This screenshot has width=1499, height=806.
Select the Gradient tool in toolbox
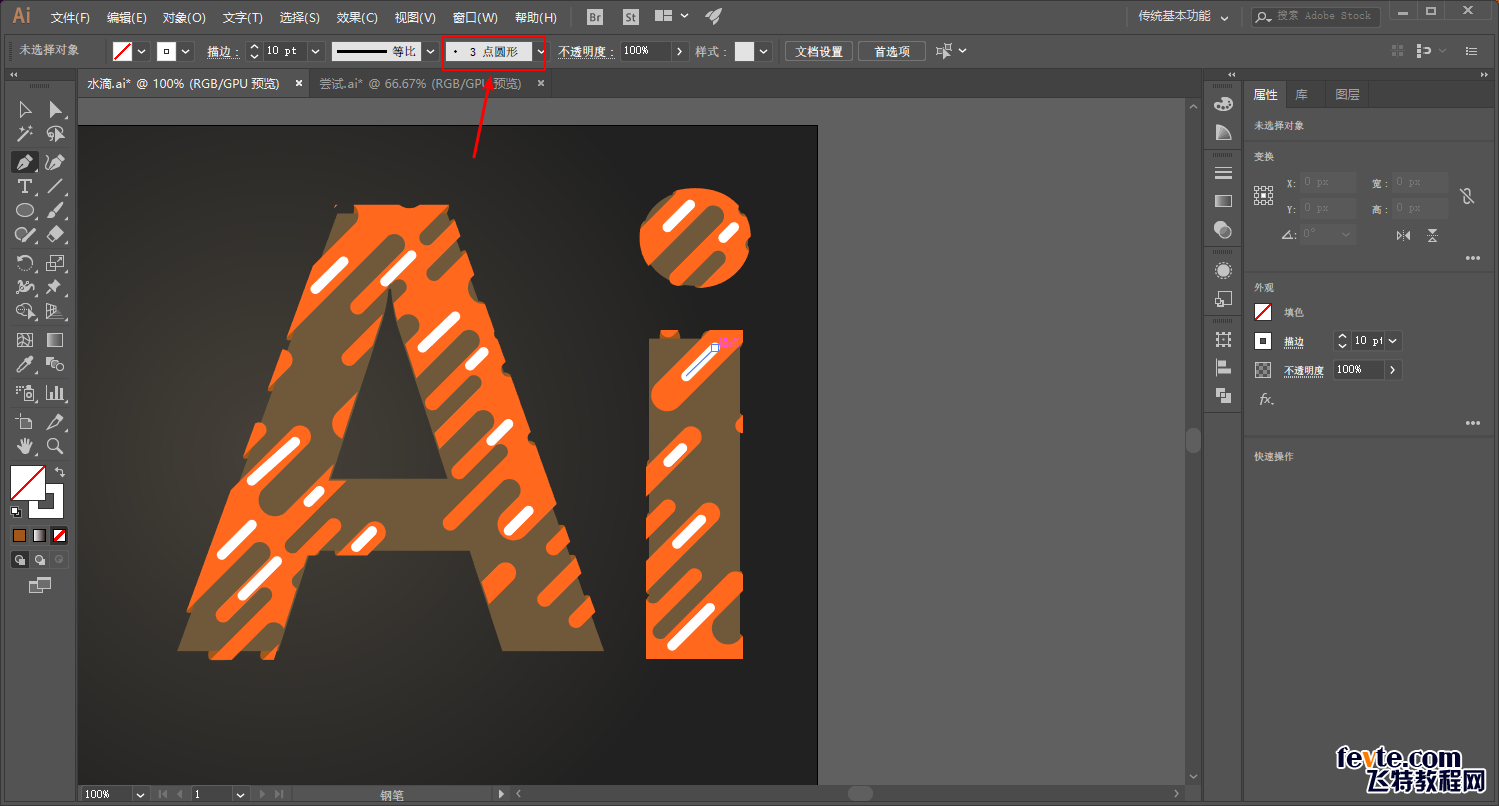[55, 340]
